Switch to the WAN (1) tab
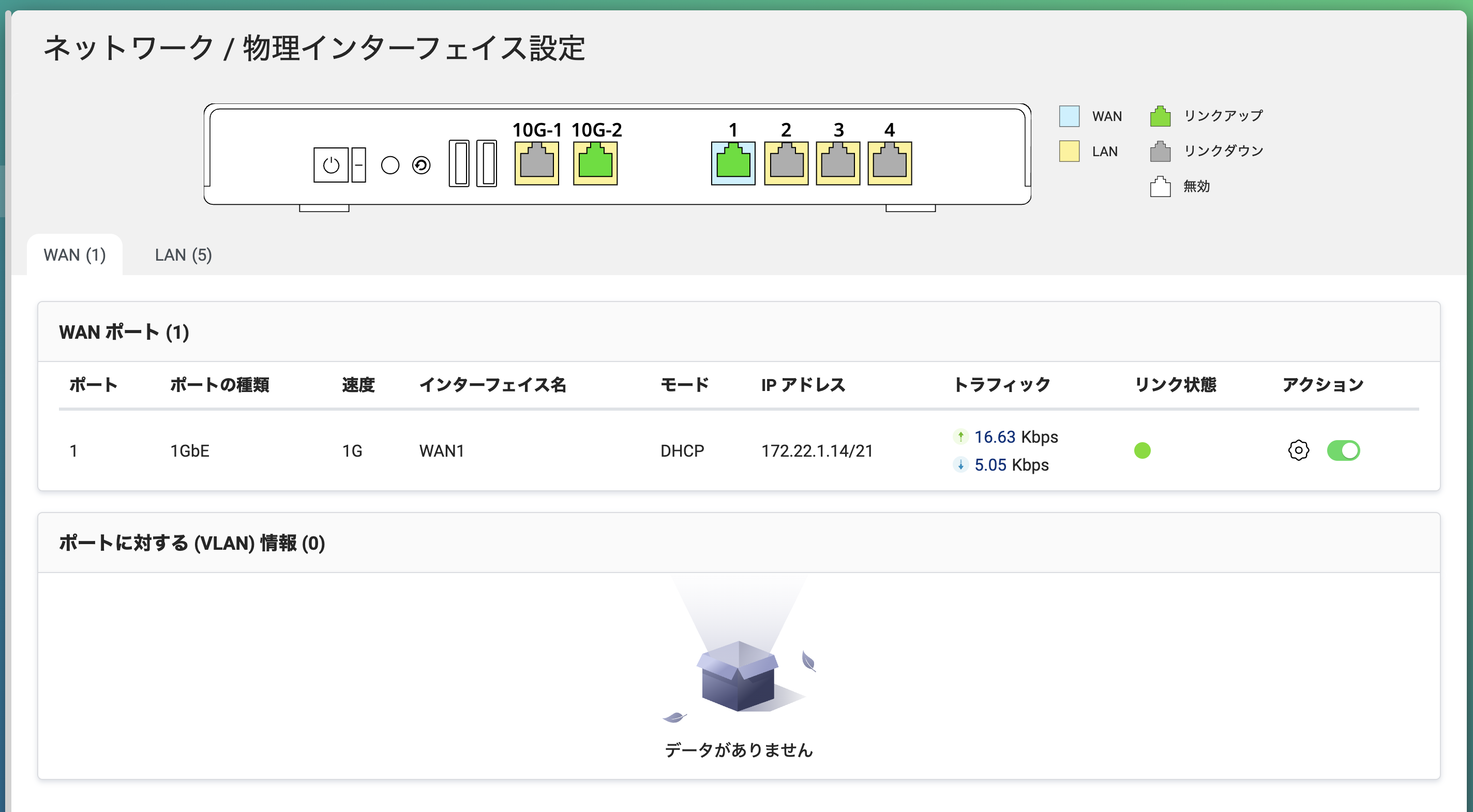1473x812 pixels. 75,254
